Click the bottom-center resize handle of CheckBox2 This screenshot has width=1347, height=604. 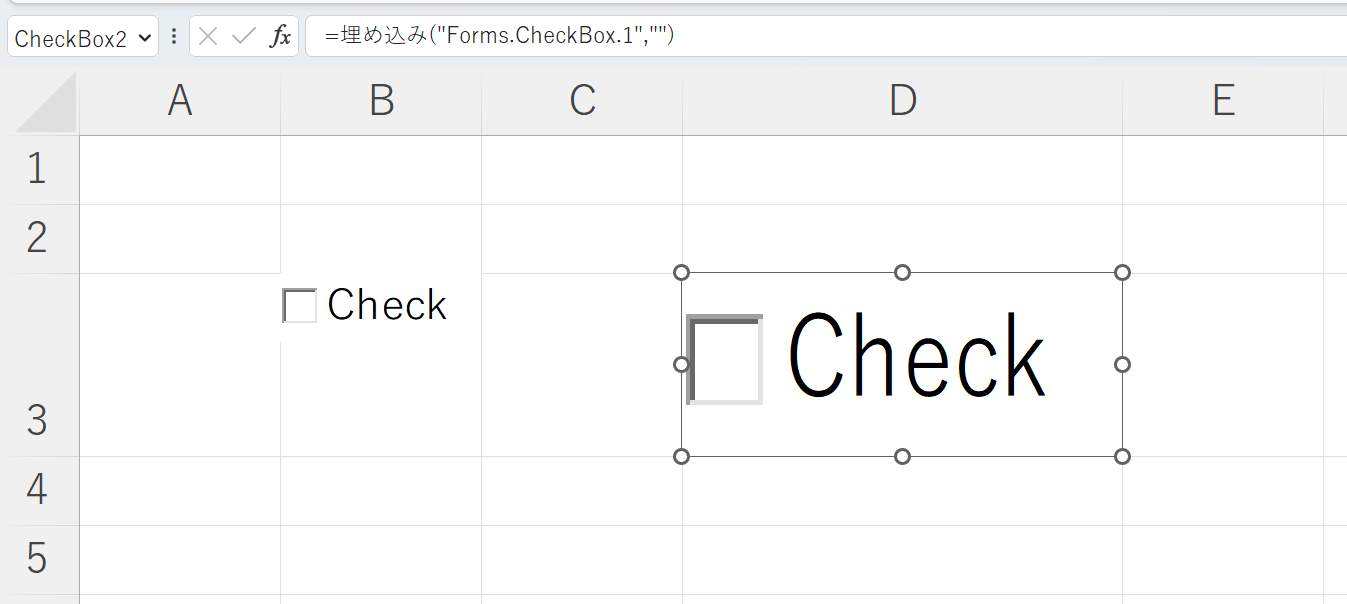coord(902,456)
